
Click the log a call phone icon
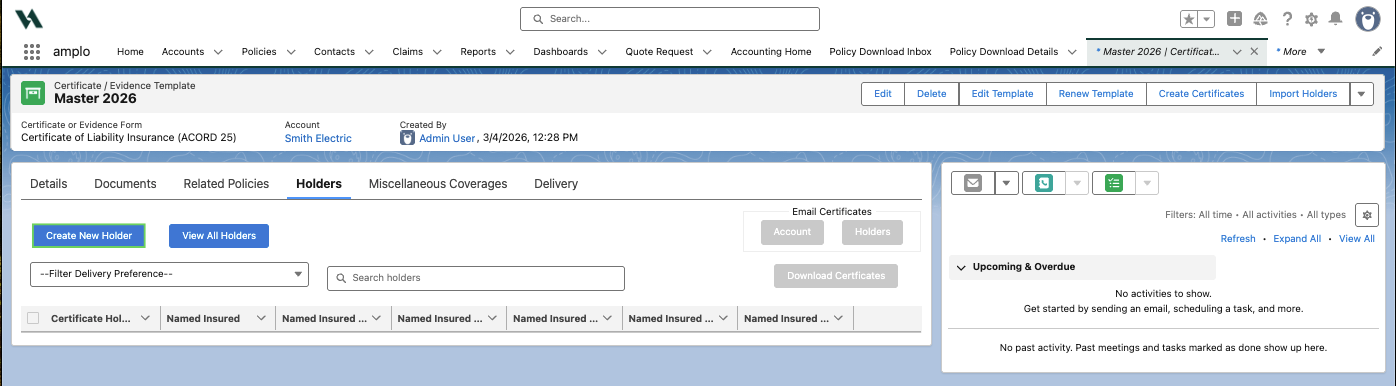(1044, 183)
